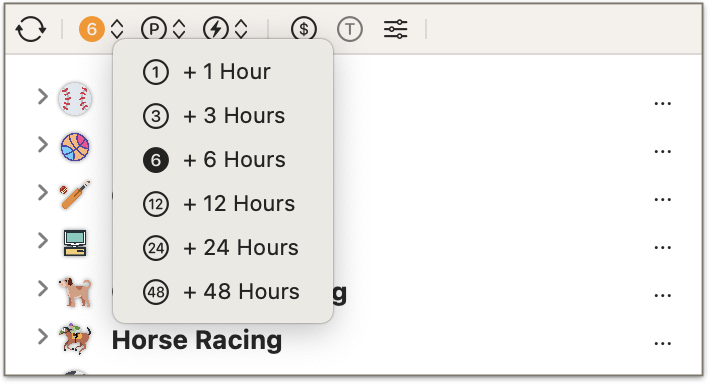Choose the checked + 6 Hours option
709x384 pixels.
coord(223,160)
